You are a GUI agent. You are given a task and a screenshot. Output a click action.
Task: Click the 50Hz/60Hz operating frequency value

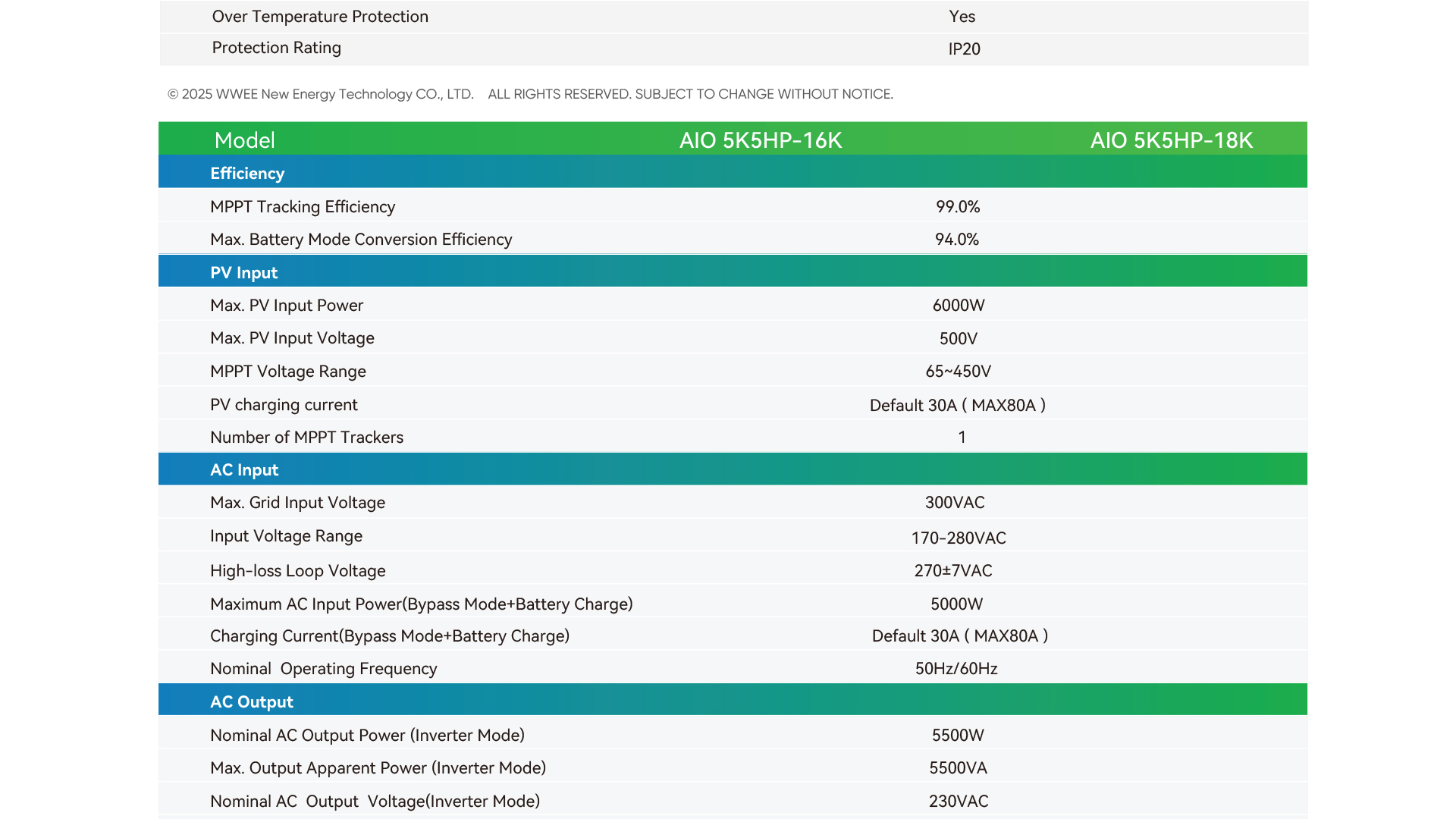[955, 668]
